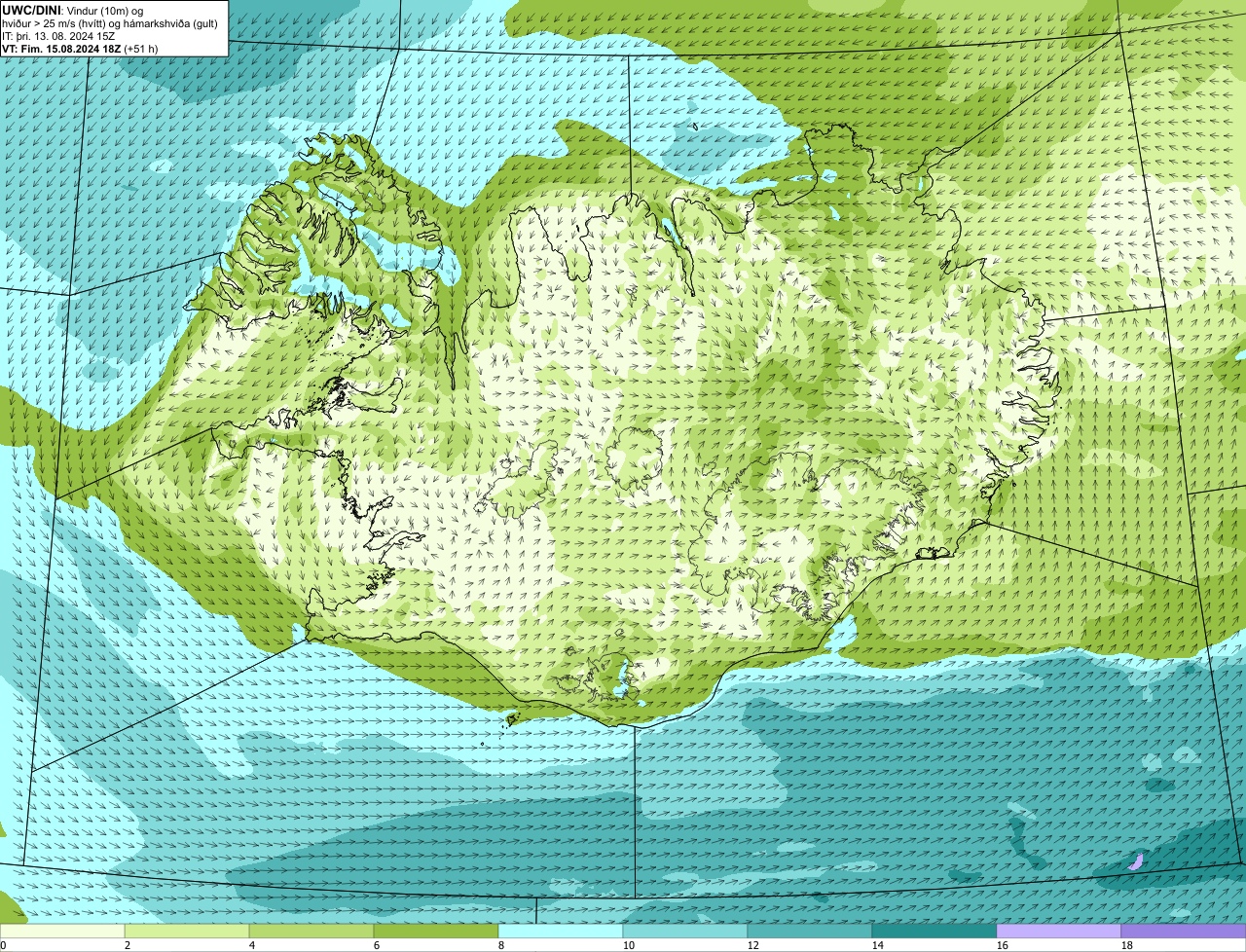Click the purple legend swatch above 18
1246x952 pixels.
click(x=1184, y=932)
